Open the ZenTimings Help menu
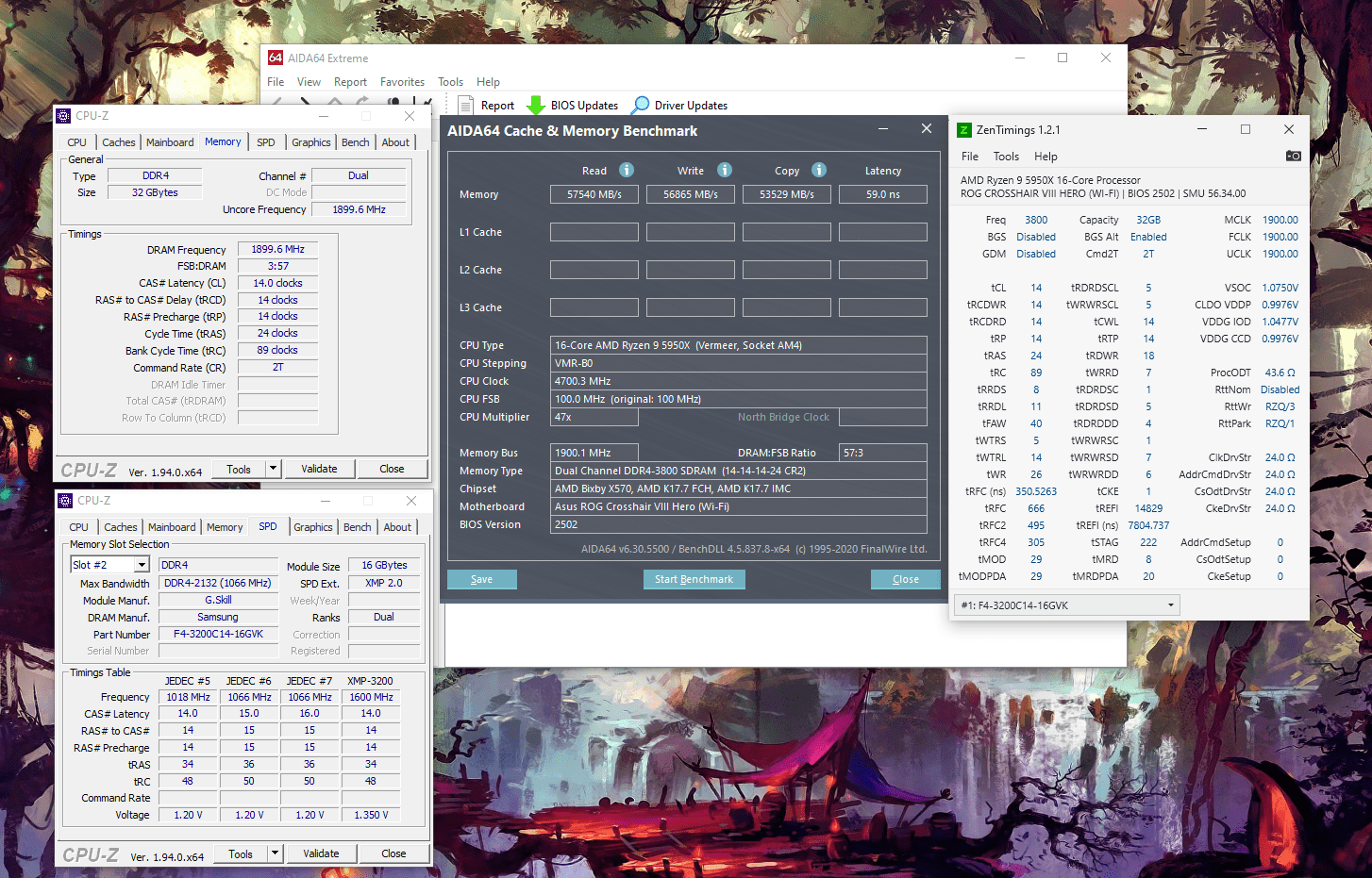The width and height of the screenshot is (1372, 878). (1046, 157)
